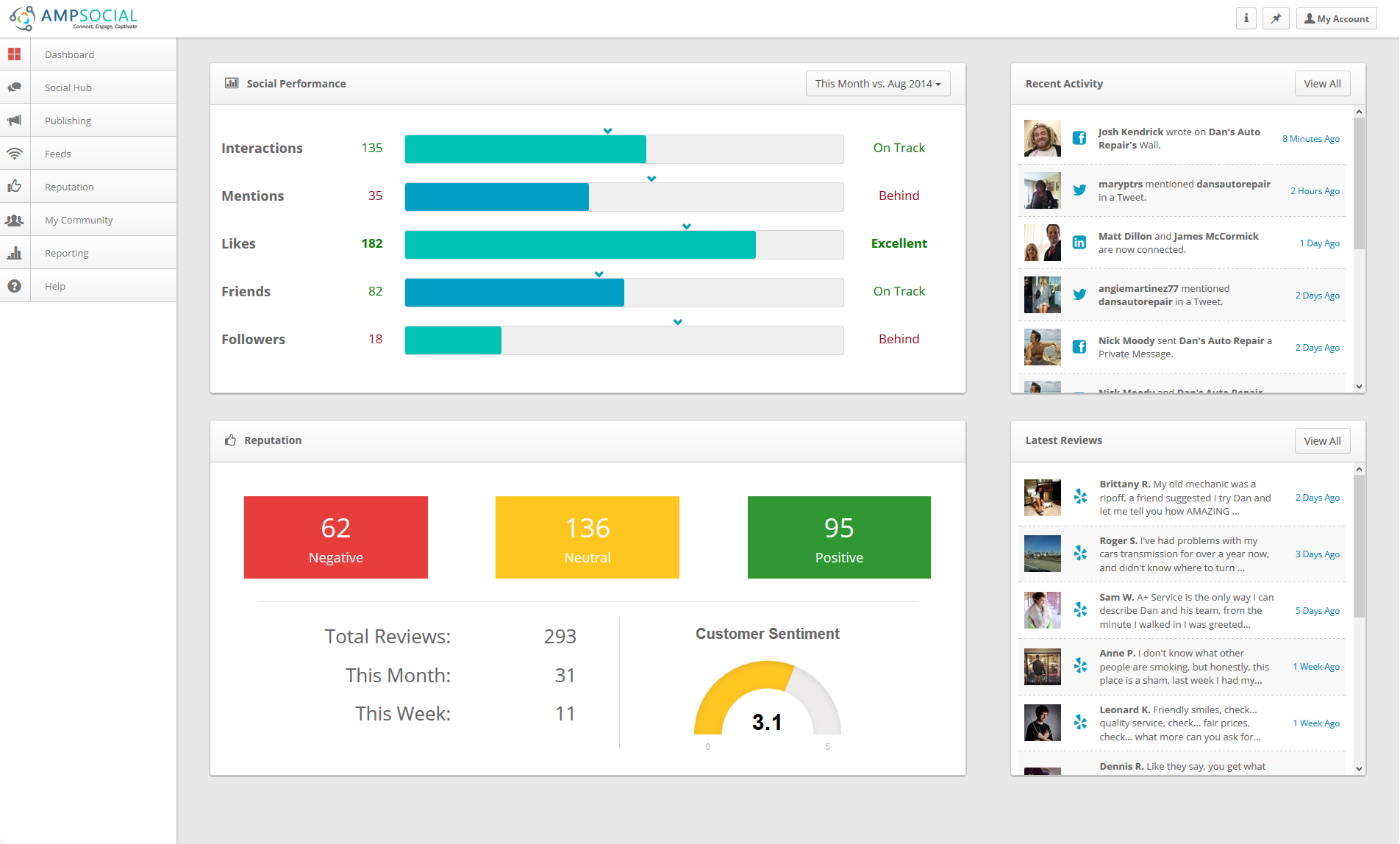Image resolution: width=1400 pixels, height=844 pixels.
Task: Select the My Community people icon
Action: [15, 220]
